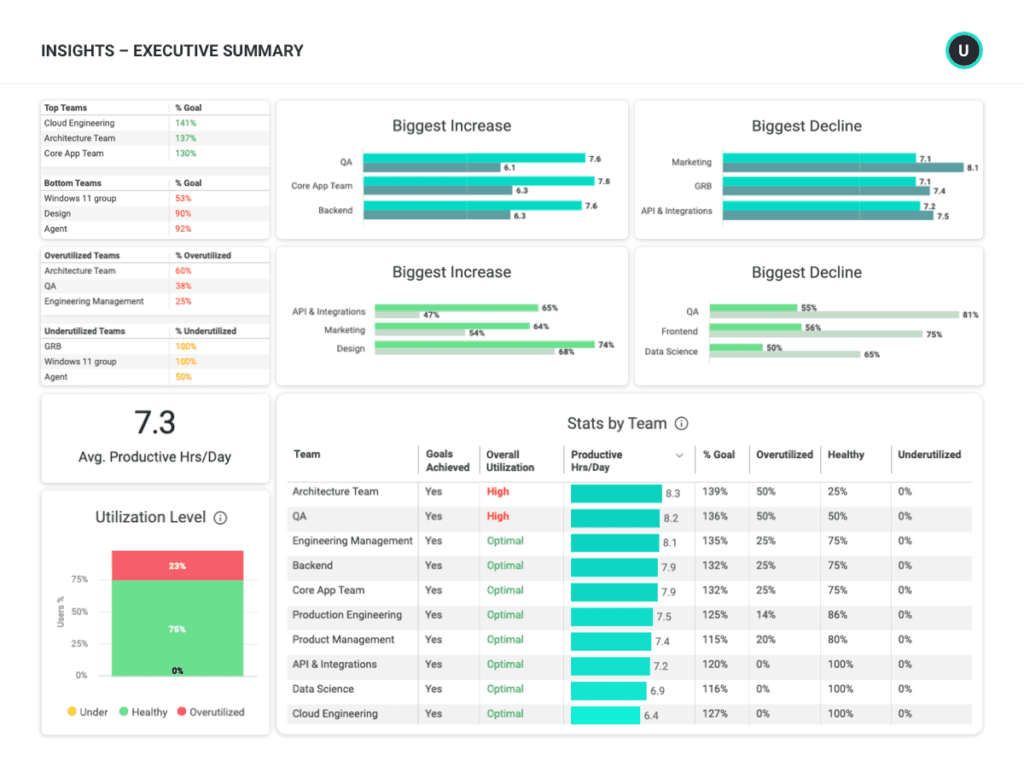Viewport: 1024px width, 778px height.
Task: Sort table by the Goals Achieved column header
Action: point(447,459)
